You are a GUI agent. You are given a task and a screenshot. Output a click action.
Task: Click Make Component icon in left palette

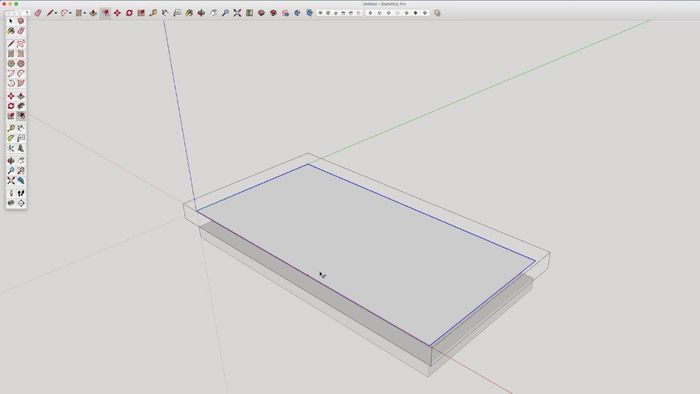(x=21, y=21)
